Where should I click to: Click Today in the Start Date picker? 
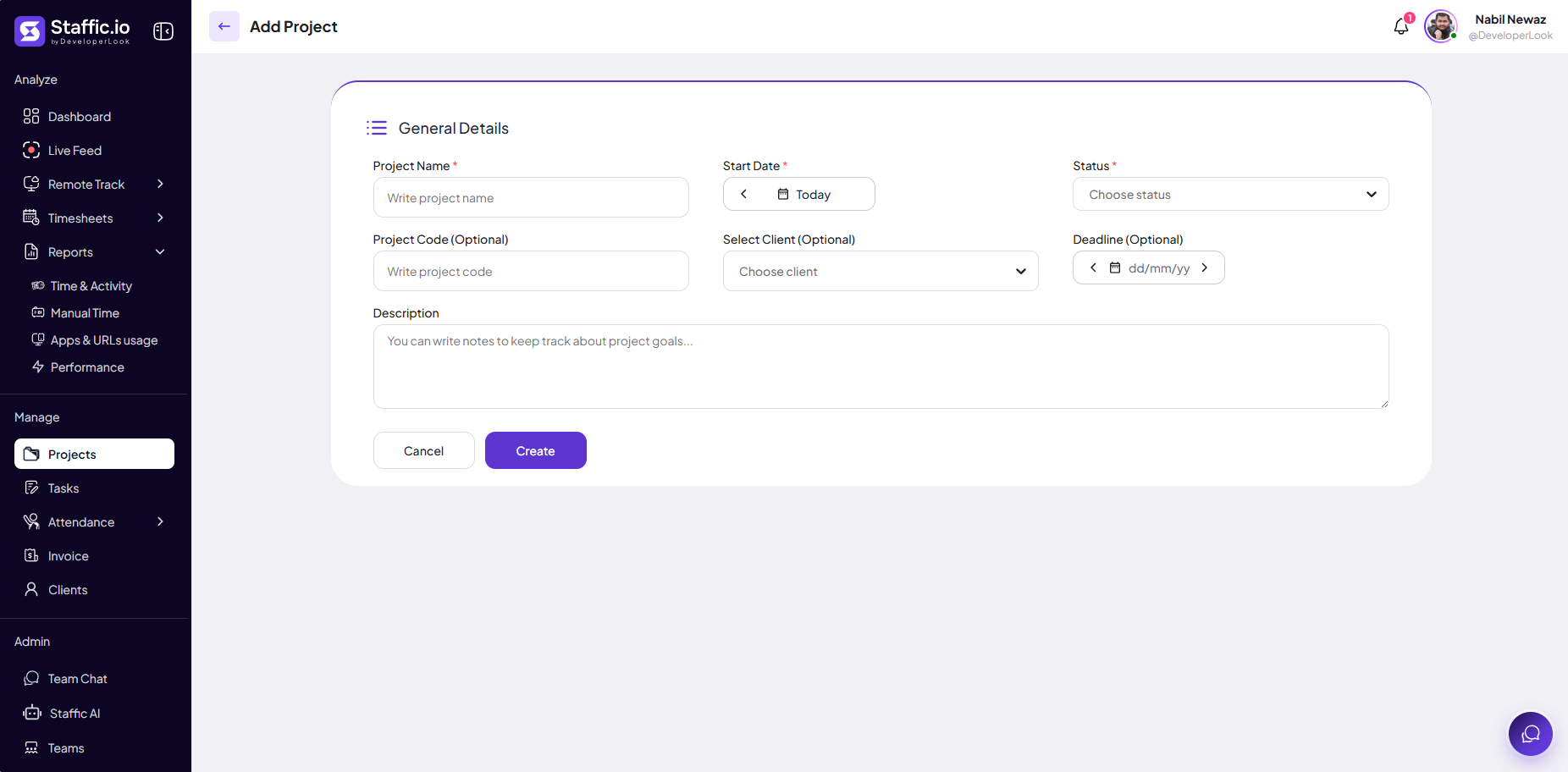tap(813, 195)
